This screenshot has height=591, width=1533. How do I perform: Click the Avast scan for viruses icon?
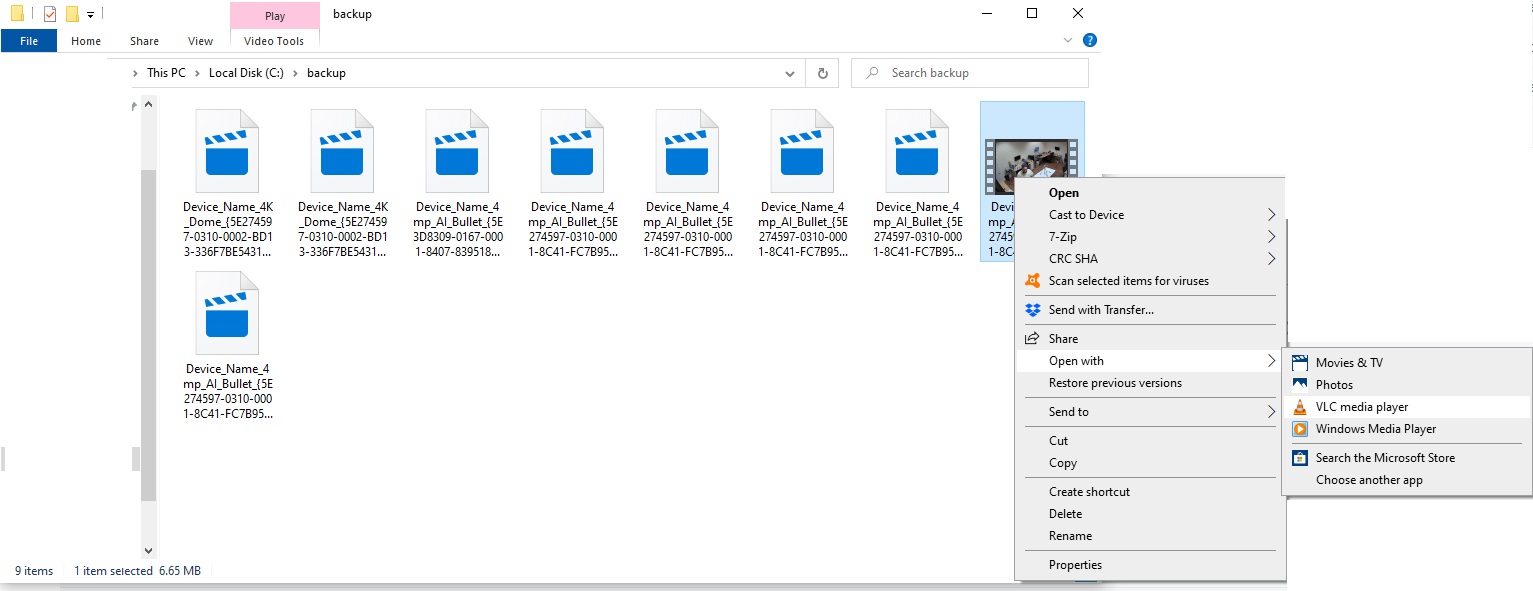1033,281
